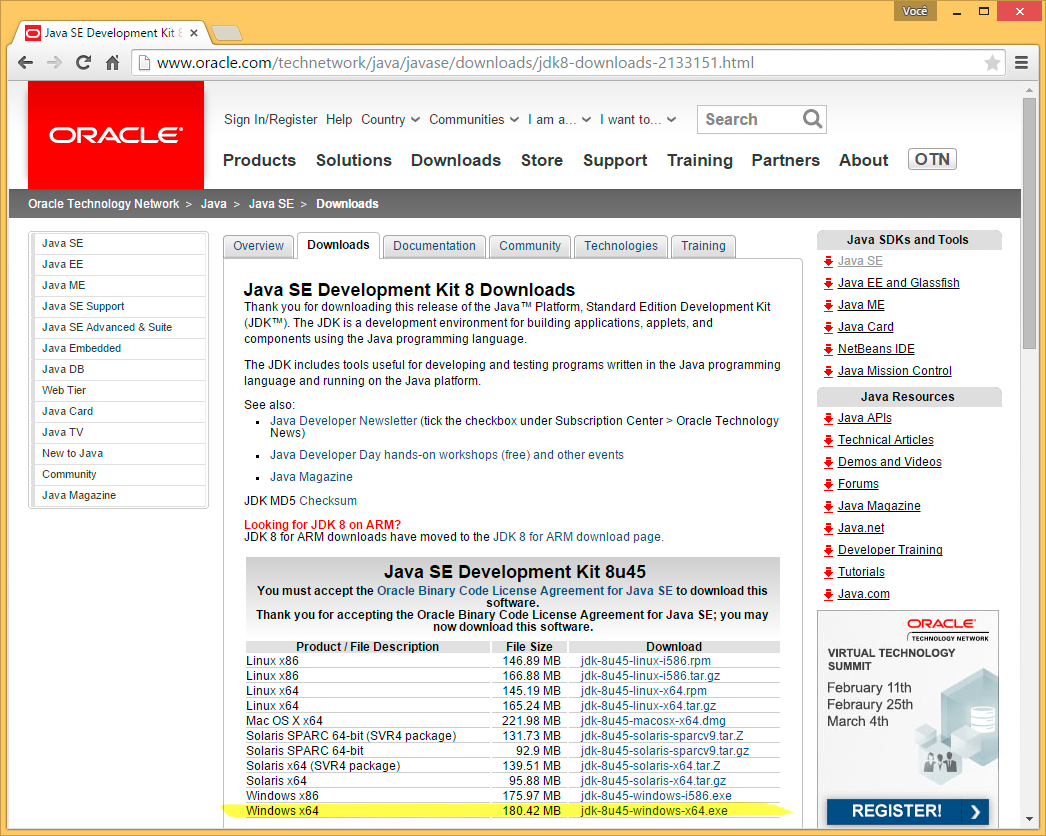The image size is (1046, 836).
Task: Click the search magnifier icon
Action: 812,119
